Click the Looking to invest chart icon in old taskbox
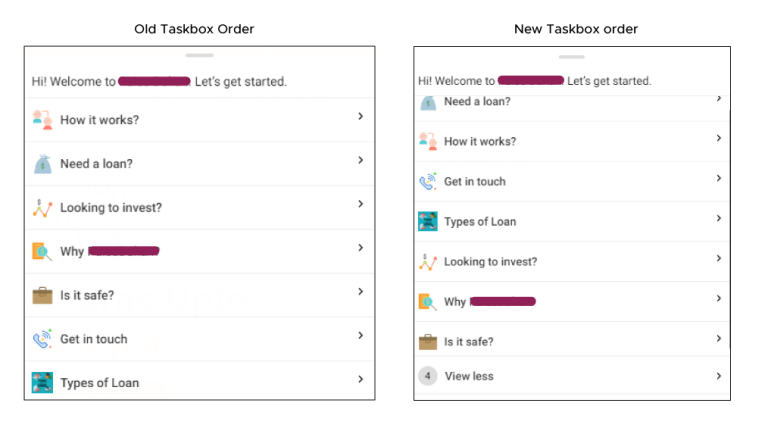This screenshot has width=768, height=431. [42, 207]
